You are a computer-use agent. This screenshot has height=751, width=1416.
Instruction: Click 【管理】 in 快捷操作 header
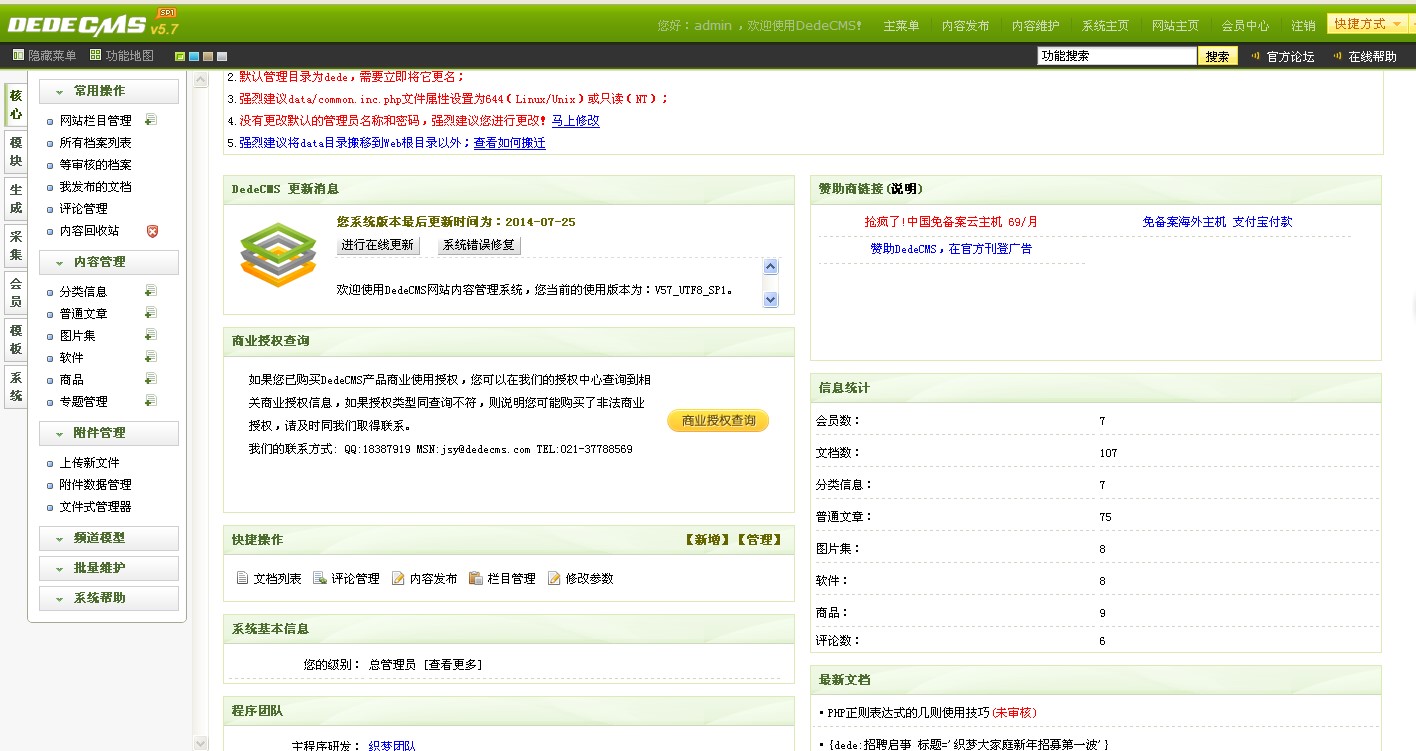(759, 540)
